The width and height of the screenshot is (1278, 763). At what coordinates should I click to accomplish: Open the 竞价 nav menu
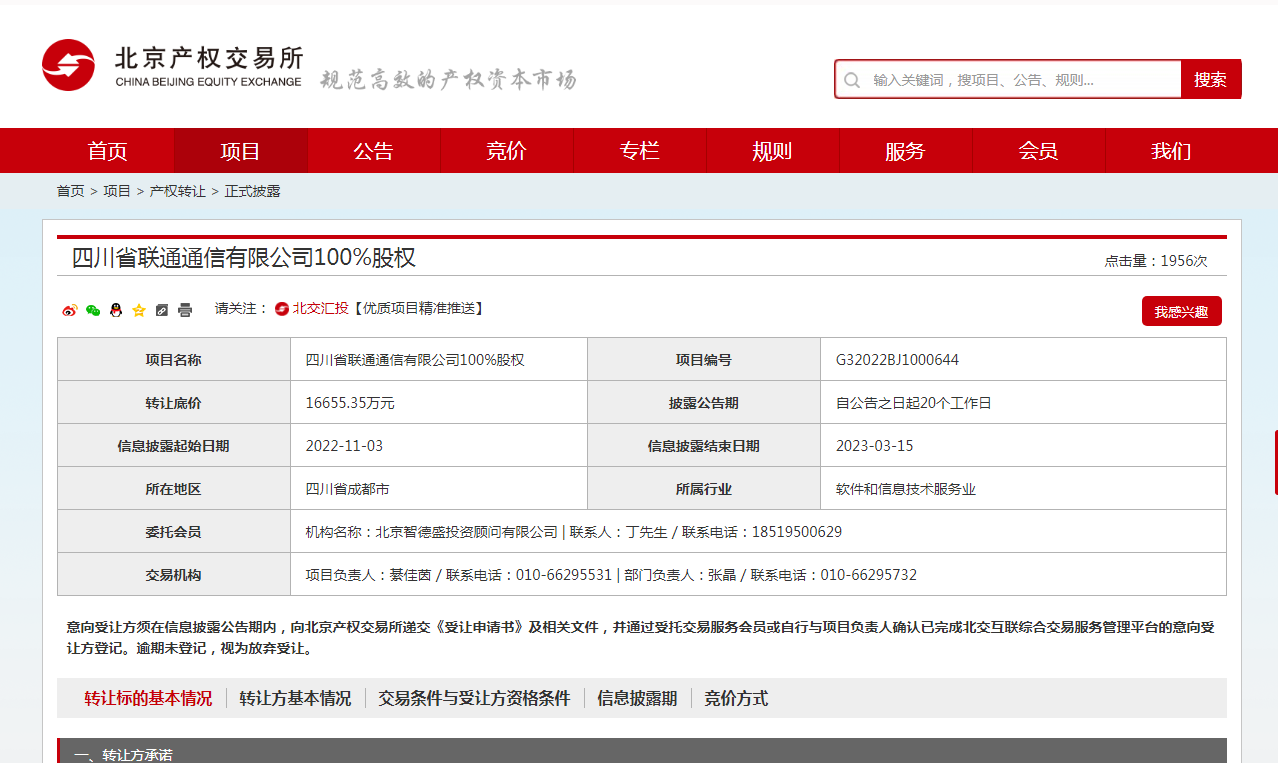(x=507, y=151)
